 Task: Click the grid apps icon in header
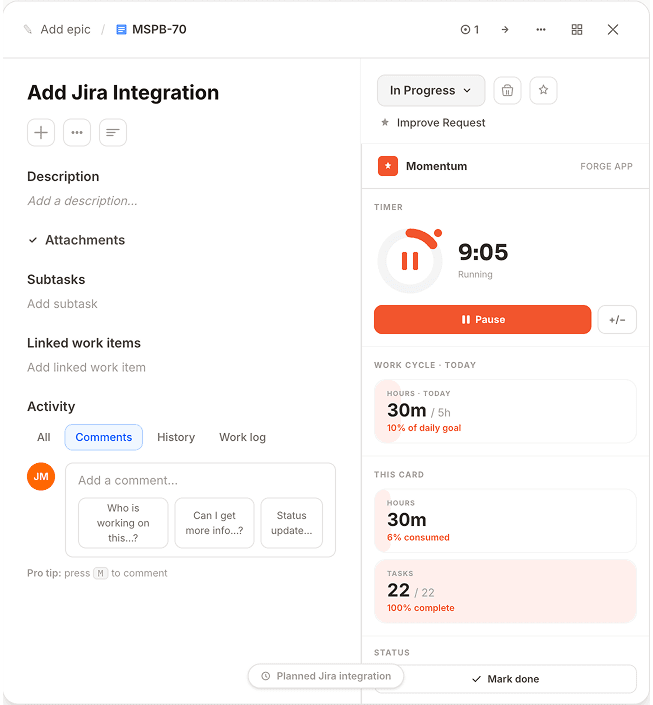point(577,30)
